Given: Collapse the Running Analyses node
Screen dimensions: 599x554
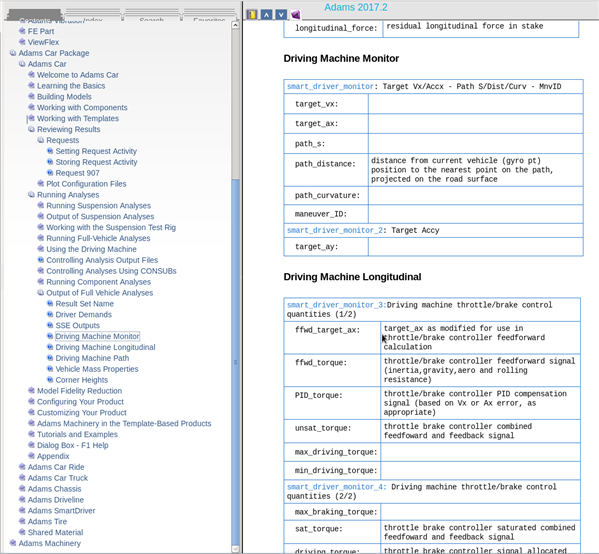Looking at the screenshot, I should (32, 194).
